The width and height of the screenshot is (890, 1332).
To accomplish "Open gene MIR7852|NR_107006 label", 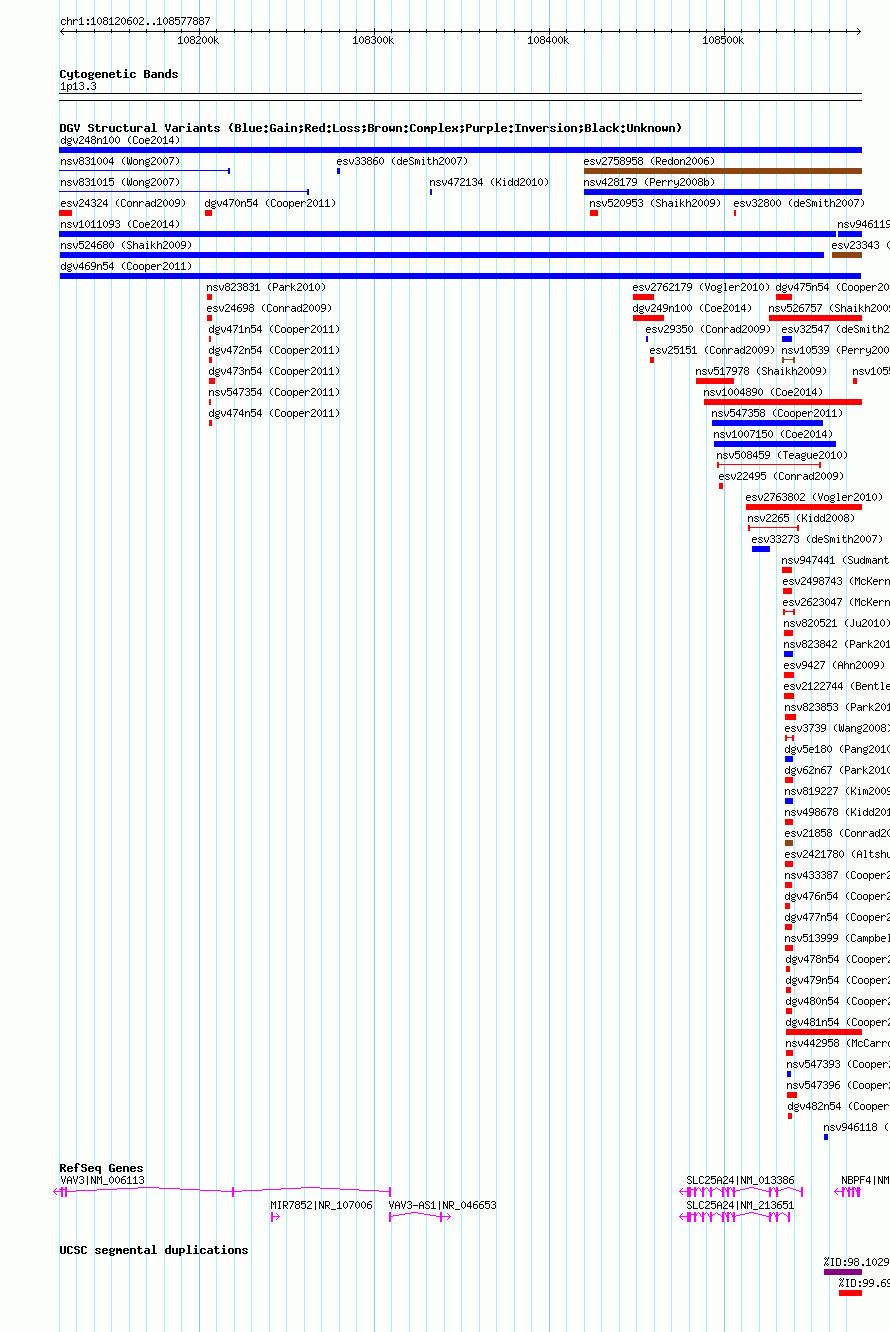I will (321, 1205).
